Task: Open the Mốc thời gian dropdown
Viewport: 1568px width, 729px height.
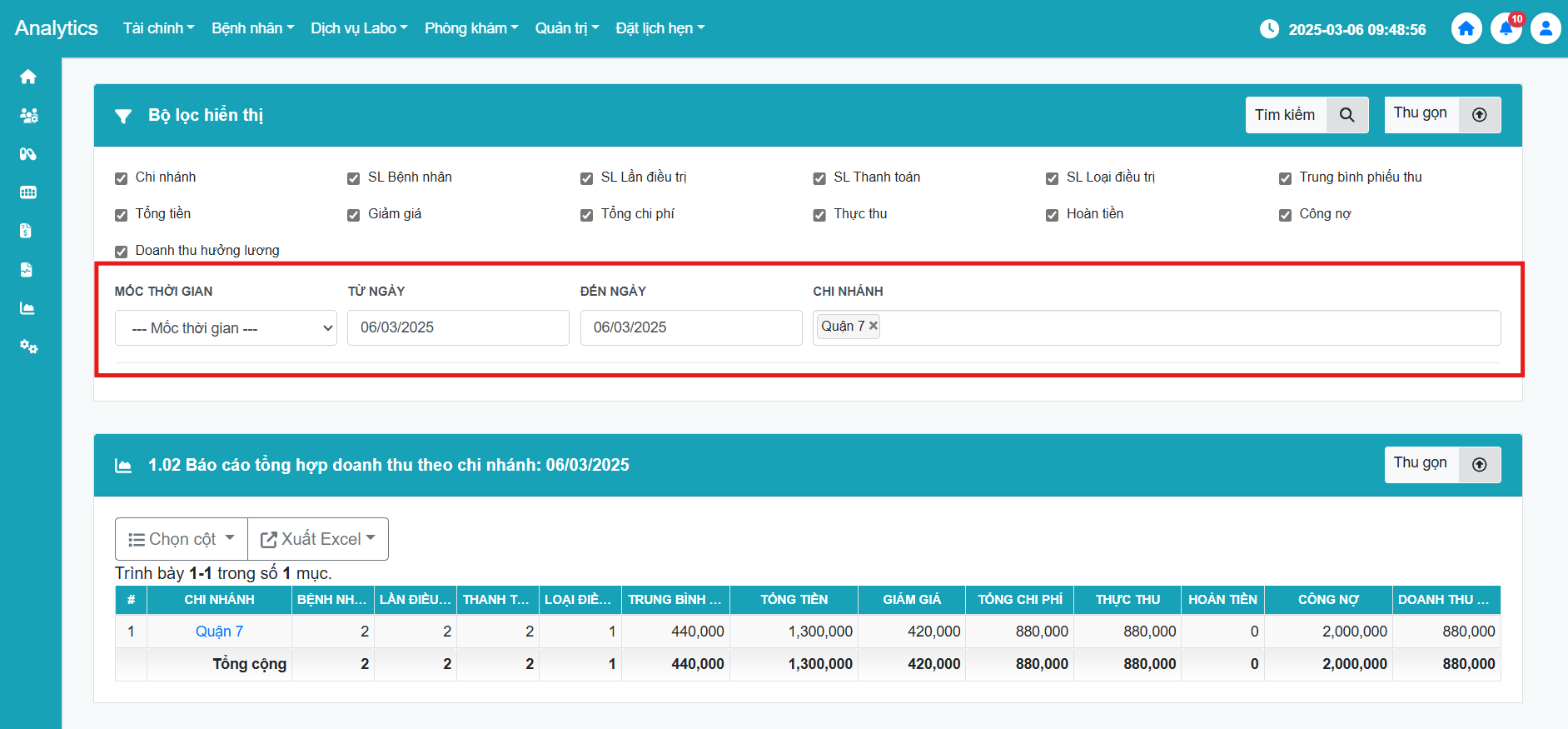Action: pos(226,328)
